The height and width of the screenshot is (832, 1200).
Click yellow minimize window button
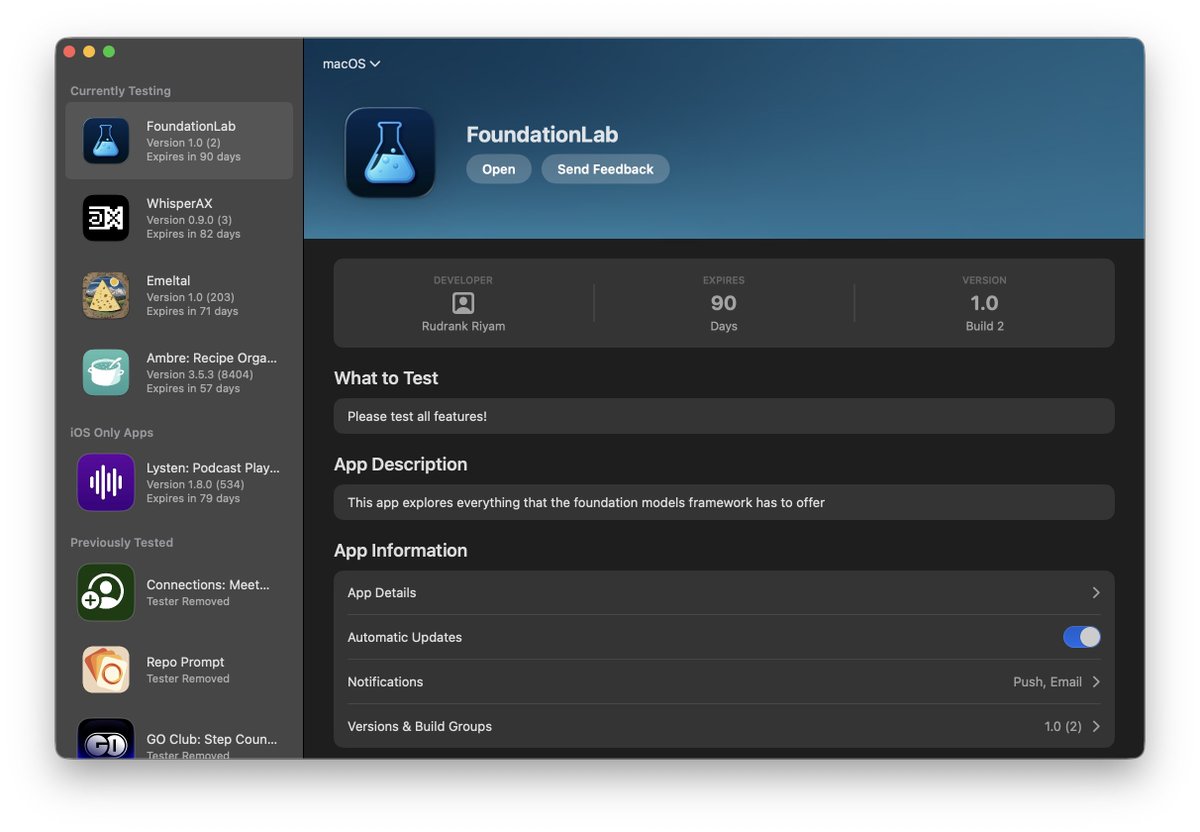(89, 51)
